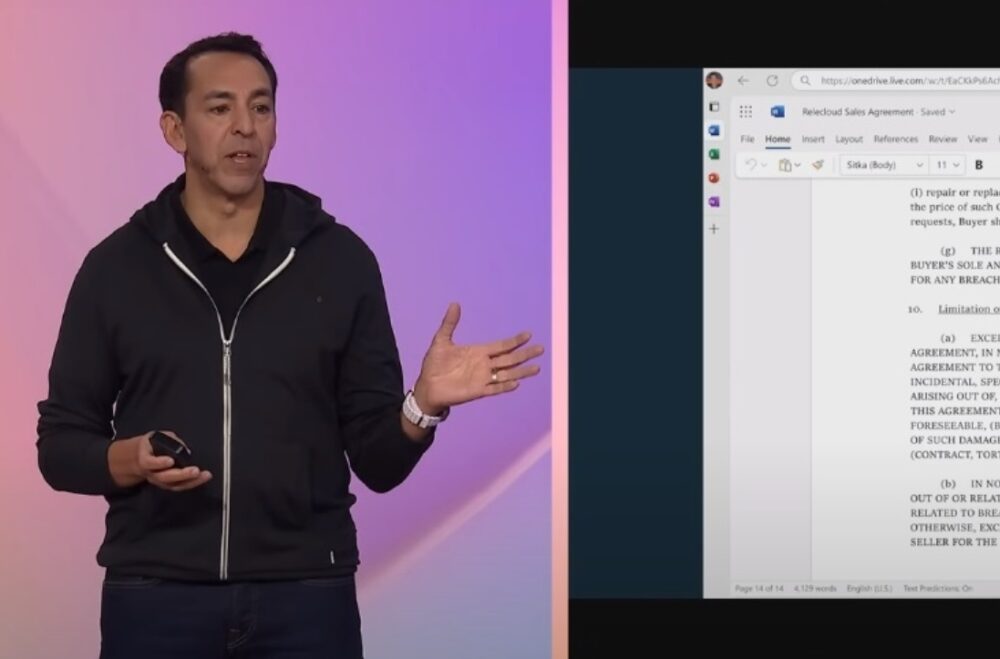This screenshot has height=659, width=1000.
Task: Select the Home ribbon tab
Action: 777,139
